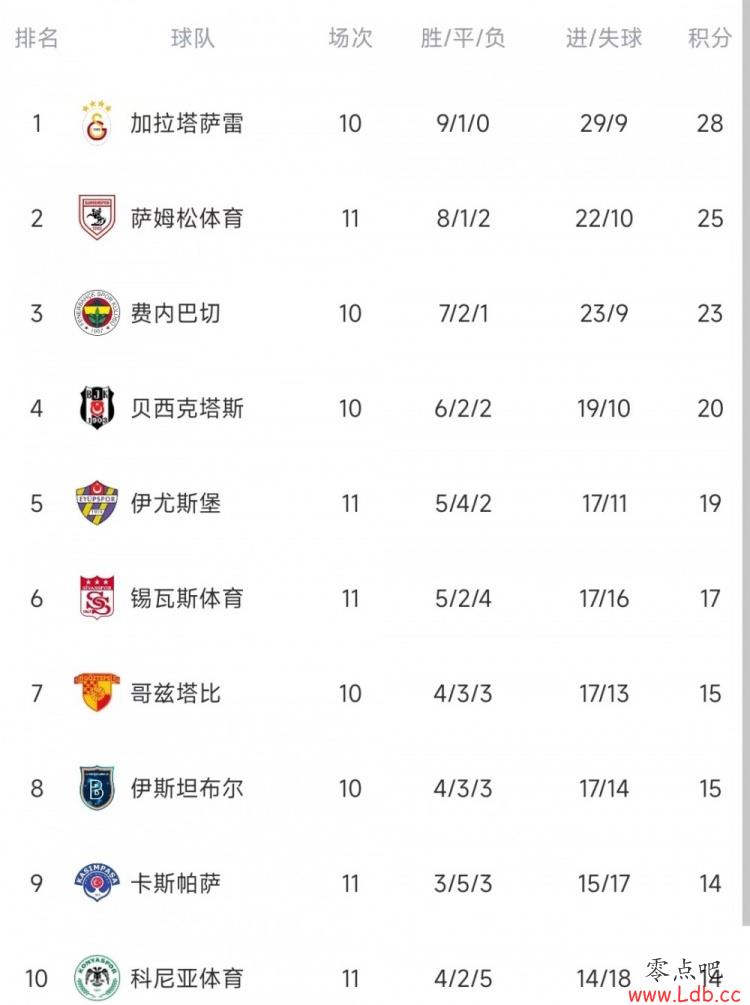Viewport: 750px width, 1005px height.
Task: Click the Sivasspor red crest
Action: [x=97, y=597]
